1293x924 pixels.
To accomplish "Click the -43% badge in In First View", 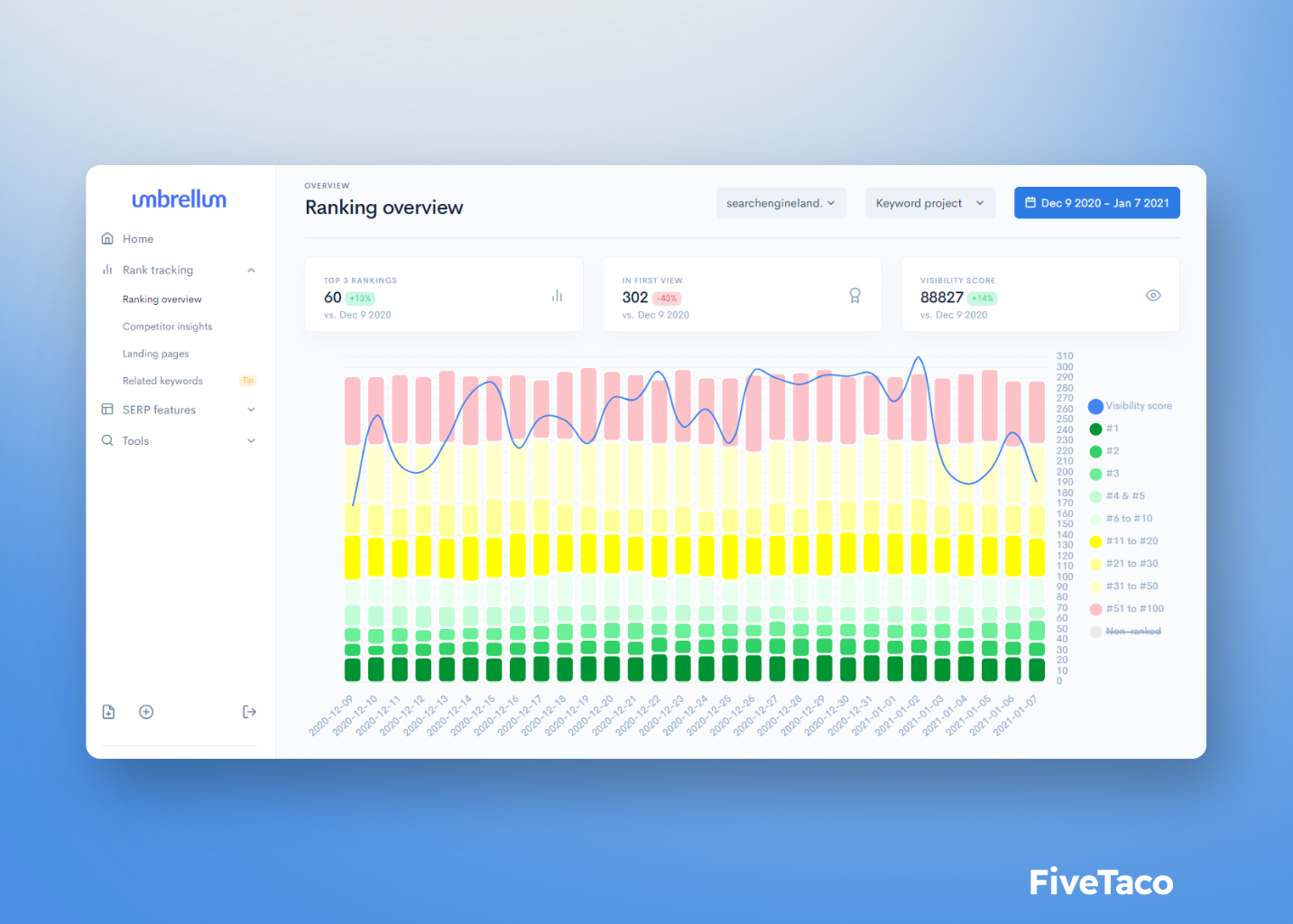I will [x=667, y=299].
